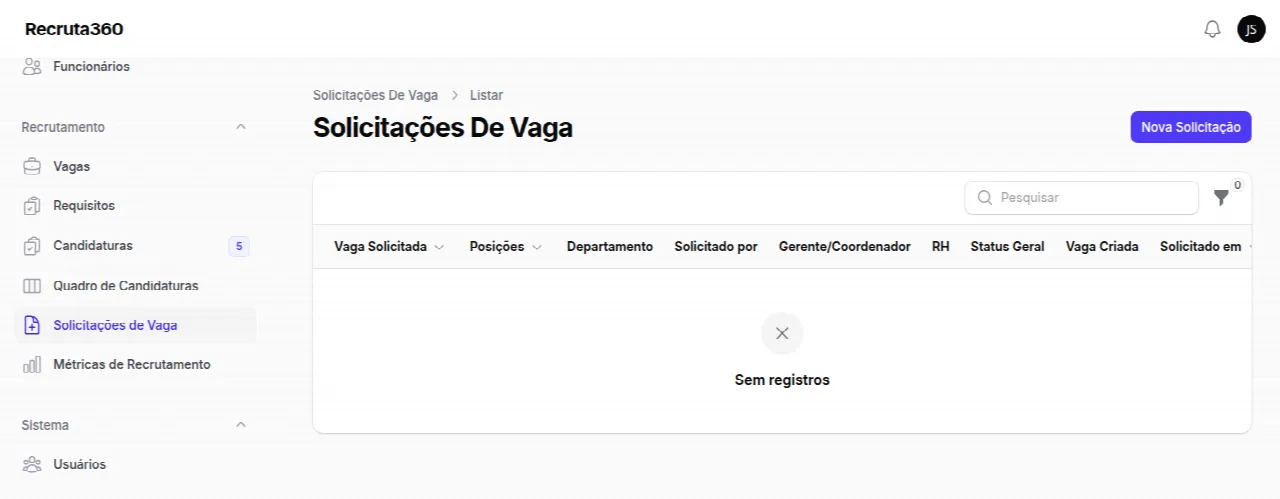
Task: Click the Quadro de Candidaturas columns icon
Action: click(32, 286)
